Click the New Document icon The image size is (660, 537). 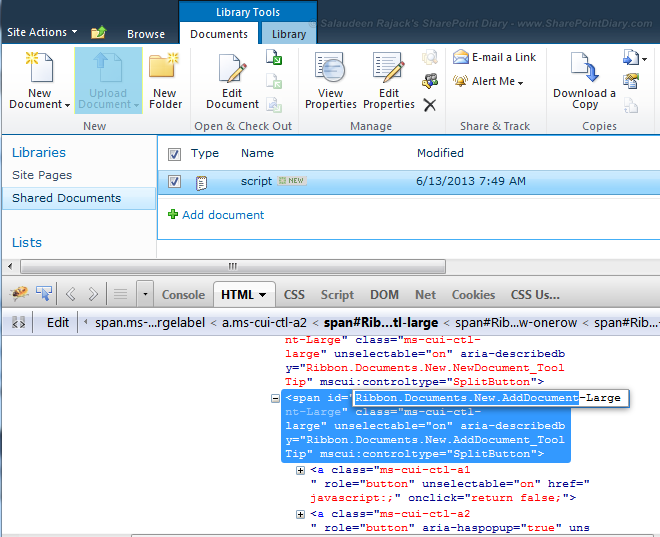click(40, 67)
